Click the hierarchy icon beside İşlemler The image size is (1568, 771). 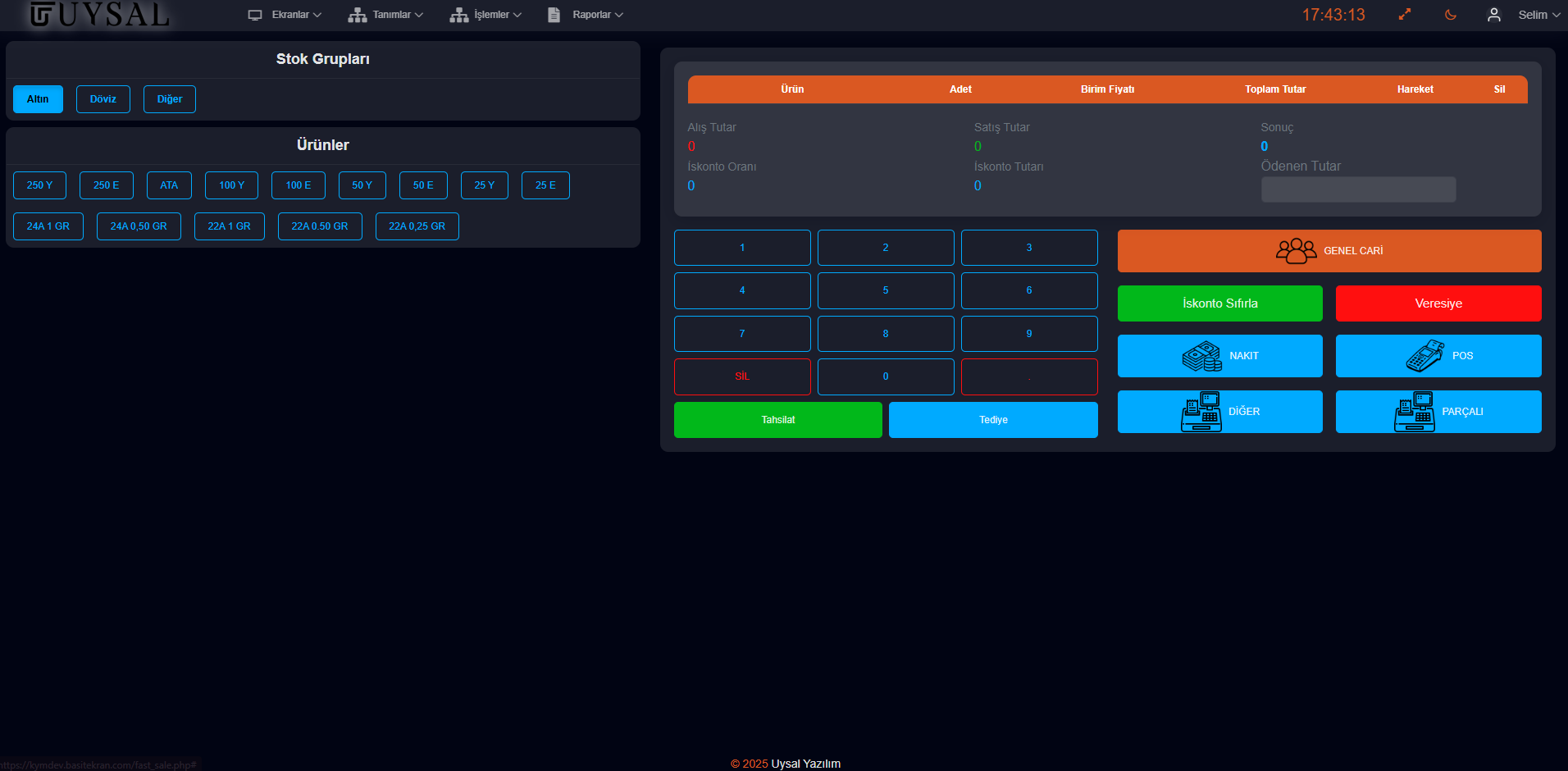pyautogui.click(x=458, y=15)
